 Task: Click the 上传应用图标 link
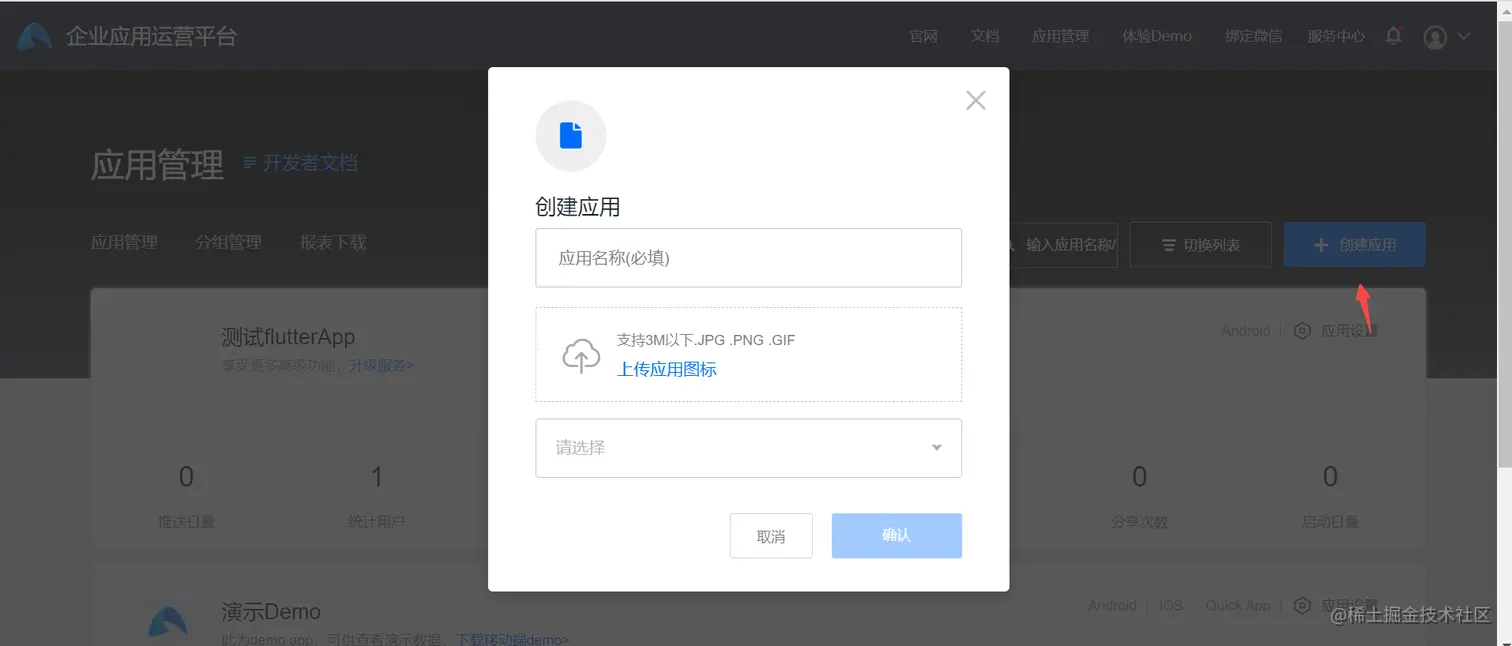(667, 369)
